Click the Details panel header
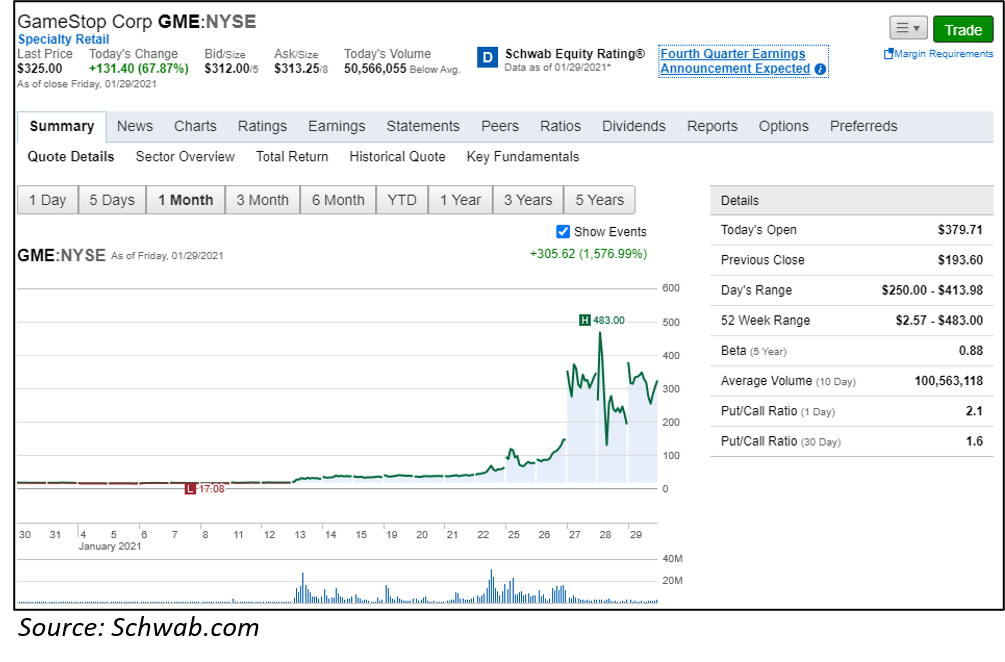 point(852,201)
